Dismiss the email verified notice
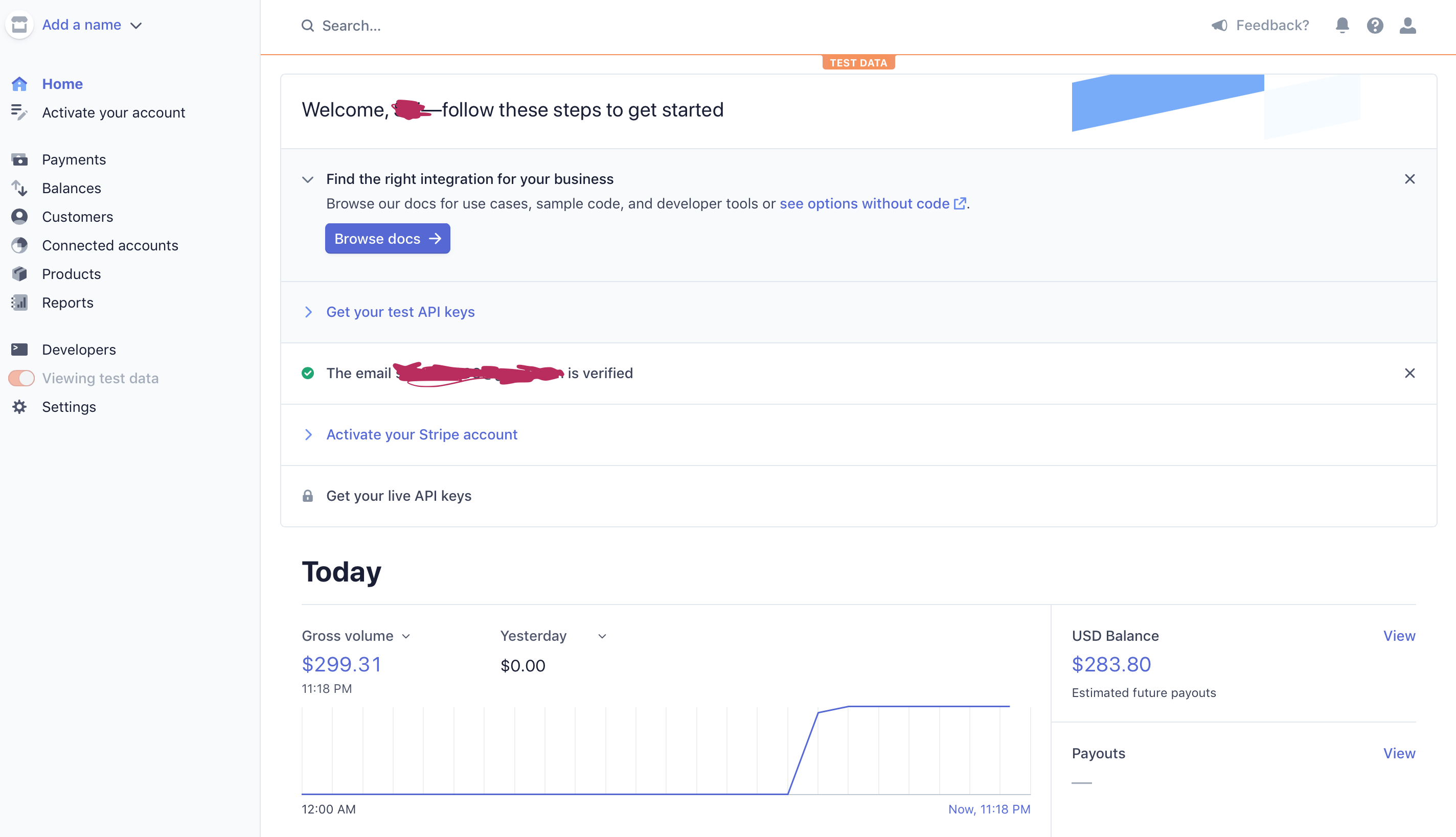 pyautogui.click(x=1409, y=373)
